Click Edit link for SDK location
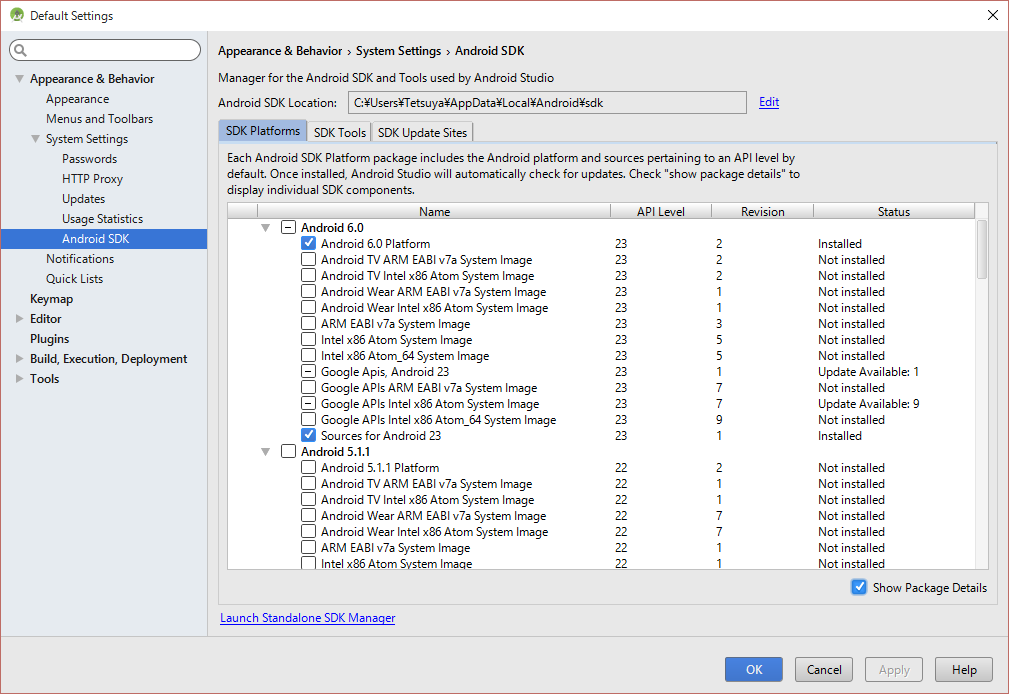Viewport: 1009px width, 694px height. [769, 102]
